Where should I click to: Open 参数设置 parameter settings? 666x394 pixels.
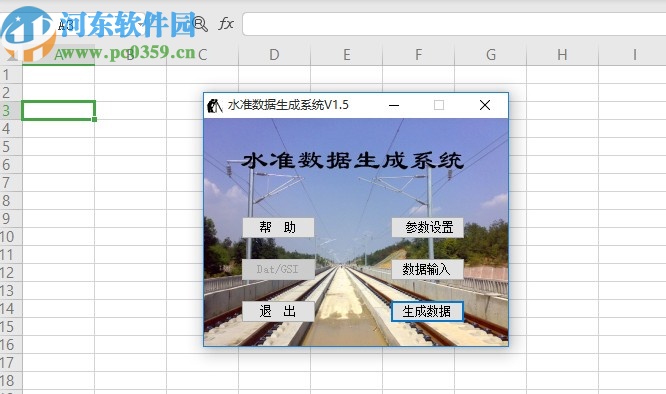pos(428,228)
